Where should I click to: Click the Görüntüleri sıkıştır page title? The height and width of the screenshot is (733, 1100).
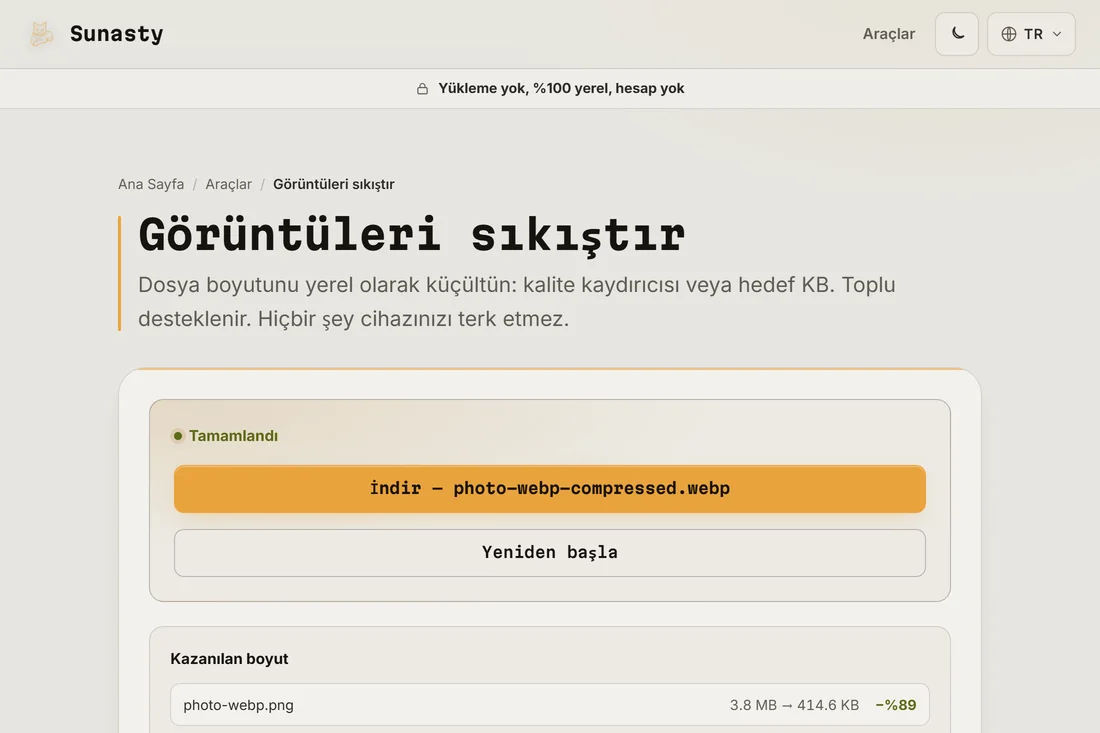pos(412,234)
